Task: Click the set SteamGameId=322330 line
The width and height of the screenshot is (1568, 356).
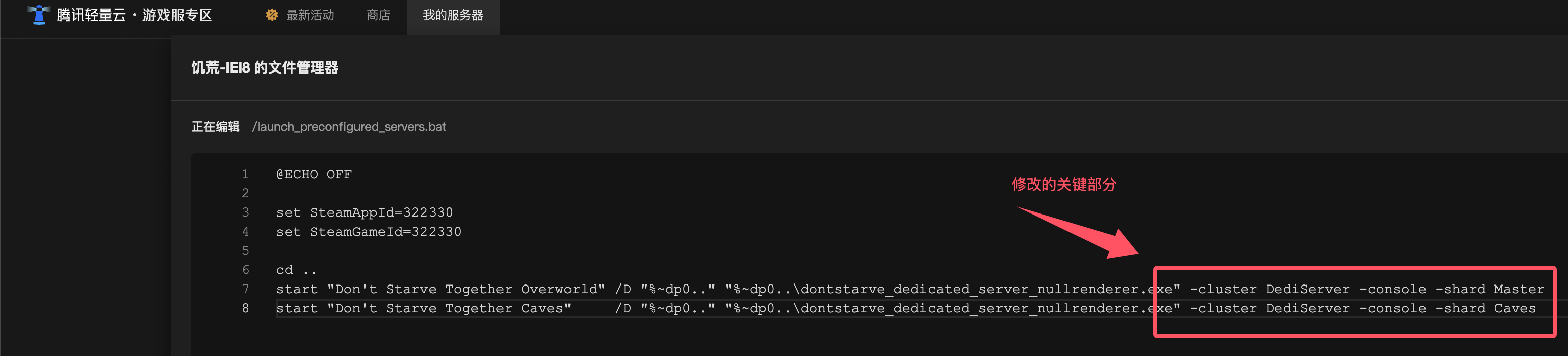Action: pos(368,231)
